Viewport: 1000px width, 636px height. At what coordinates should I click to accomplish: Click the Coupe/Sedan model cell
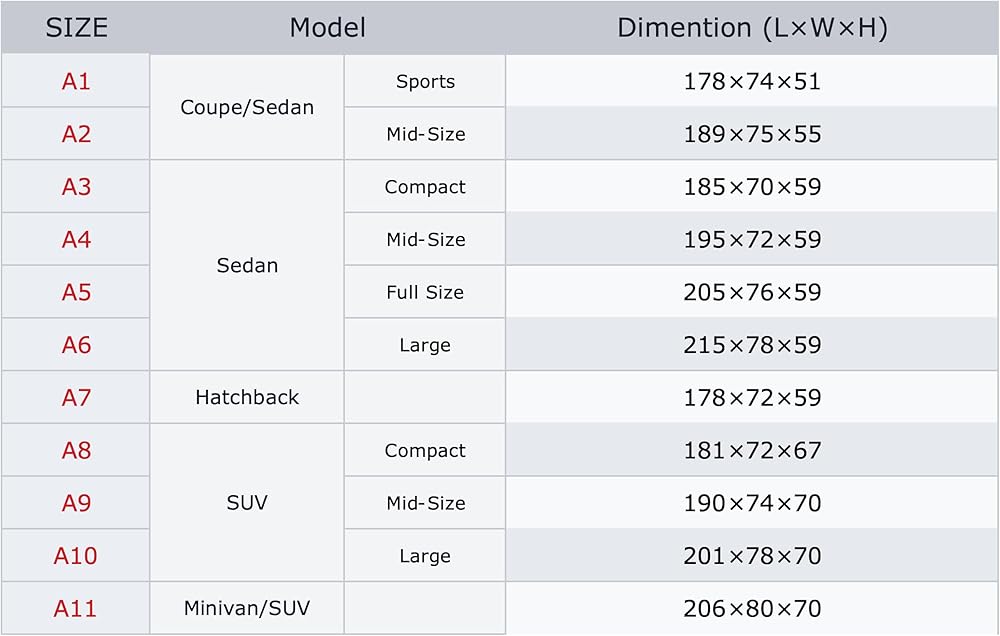click(x=247, y=107)
